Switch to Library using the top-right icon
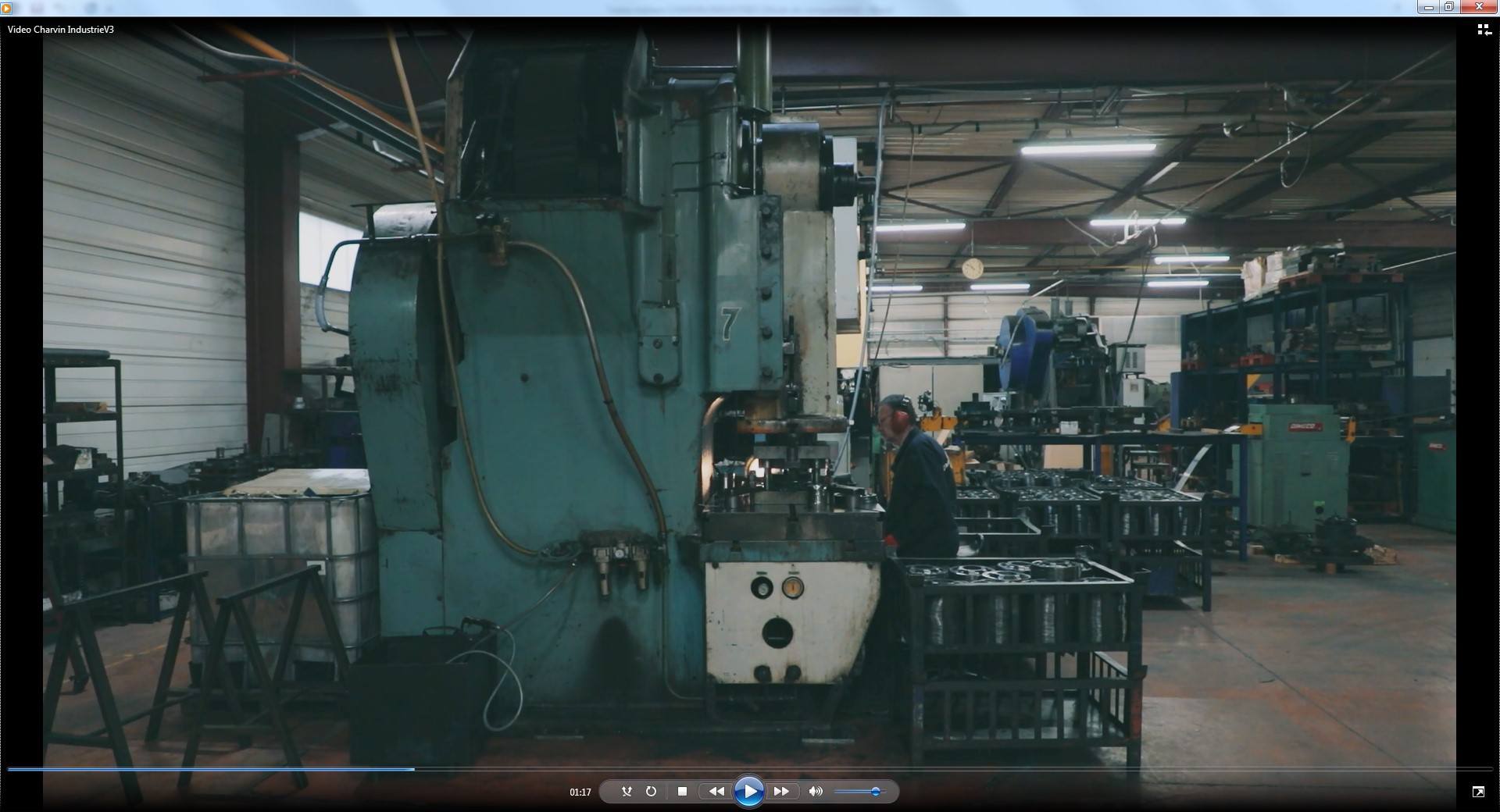This screenshot has width=1500, height=812. pyautogui.click(x=1483, y=30)
